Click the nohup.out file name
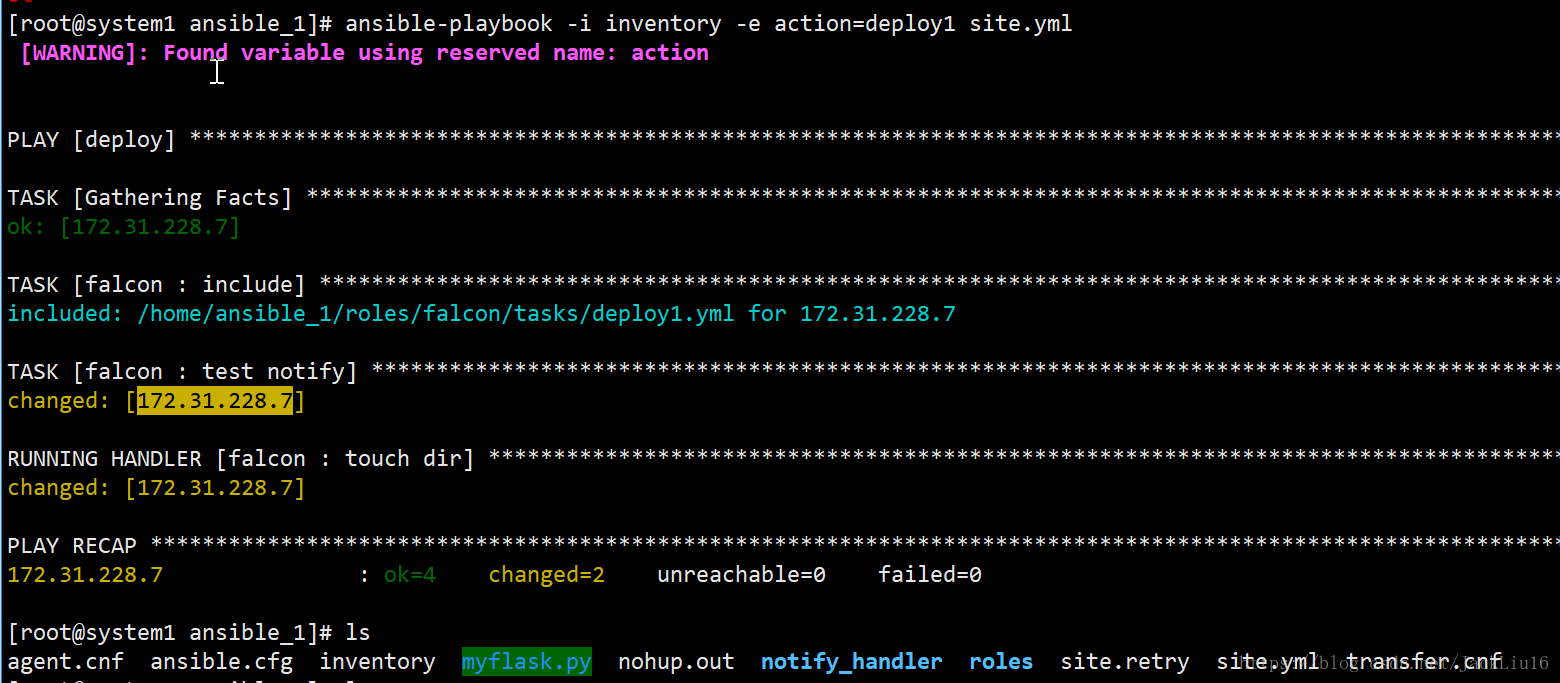 pyautogui.click(x=677, y=662)
